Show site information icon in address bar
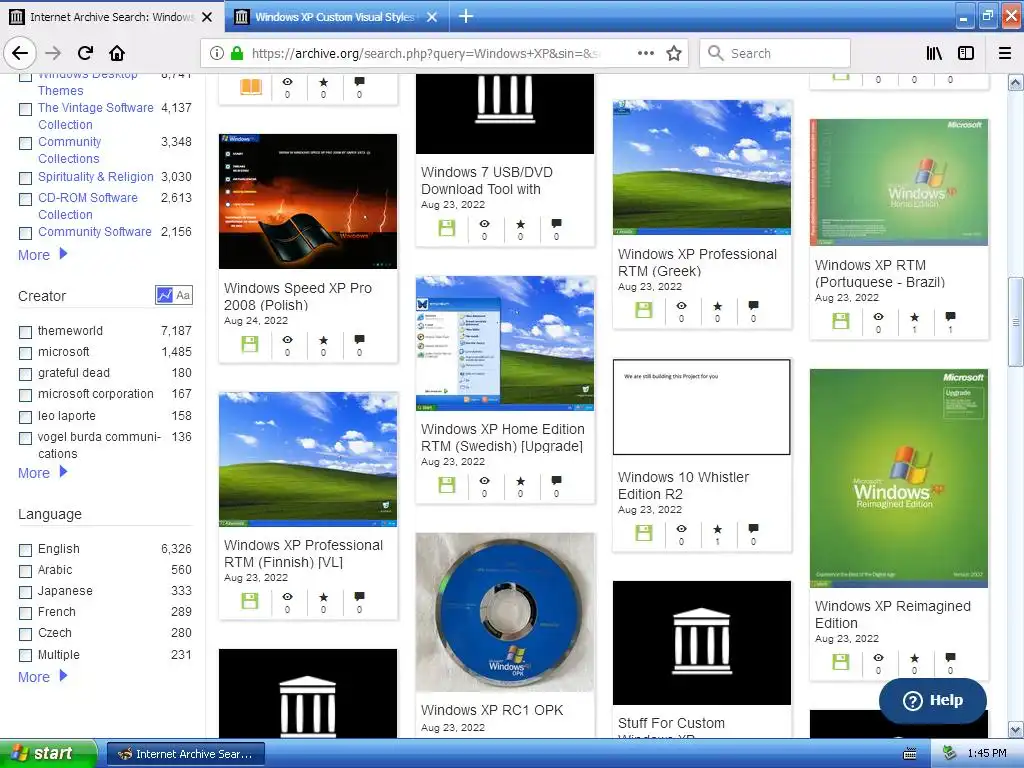 217,54
